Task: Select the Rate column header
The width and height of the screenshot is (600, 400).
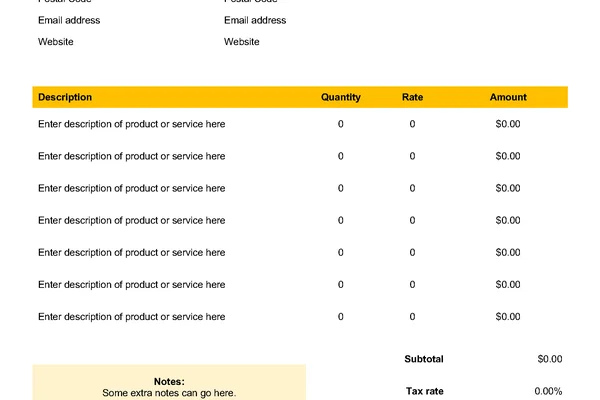Action: 412,97
